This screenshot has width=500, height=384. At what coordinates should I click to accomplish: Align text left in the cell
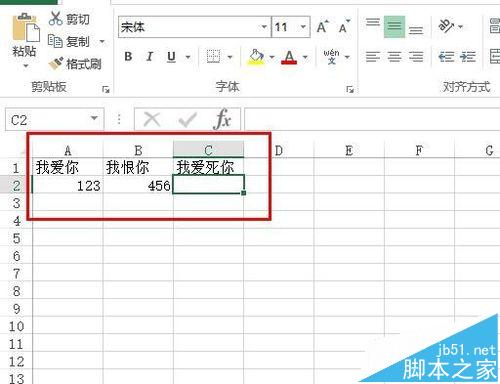pos(373,57)
